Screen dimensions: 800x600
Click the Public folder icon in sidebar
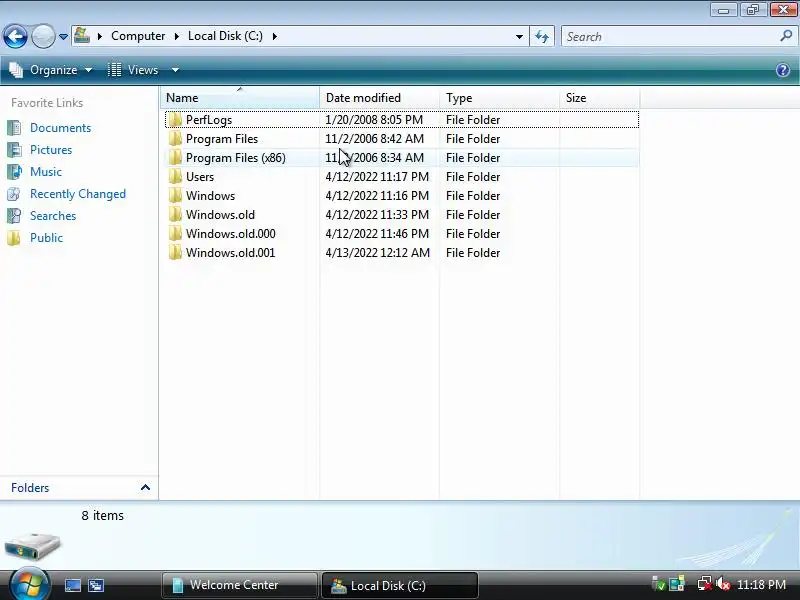(14, 238)
